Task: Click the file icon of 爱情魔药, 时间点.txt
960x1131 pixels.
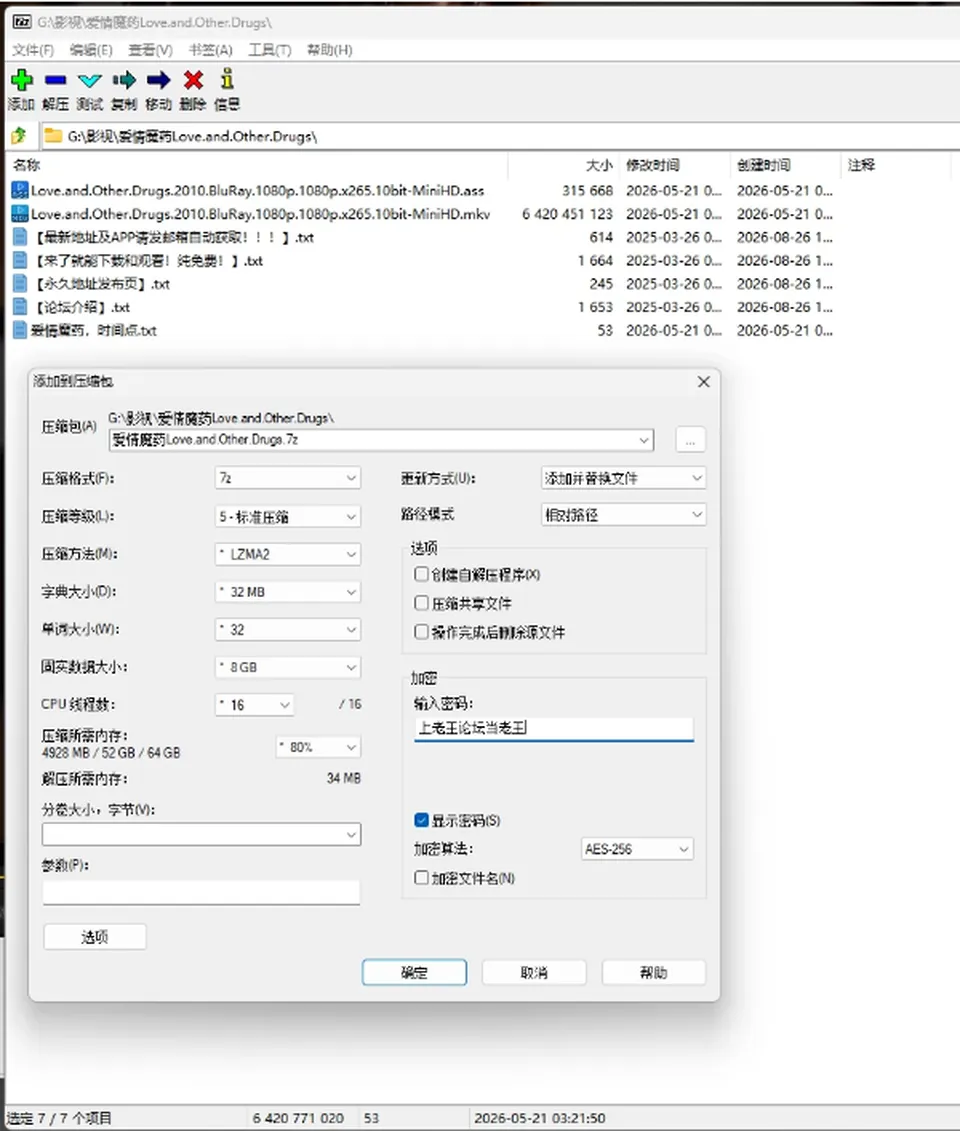Action: tap(20, 330)
